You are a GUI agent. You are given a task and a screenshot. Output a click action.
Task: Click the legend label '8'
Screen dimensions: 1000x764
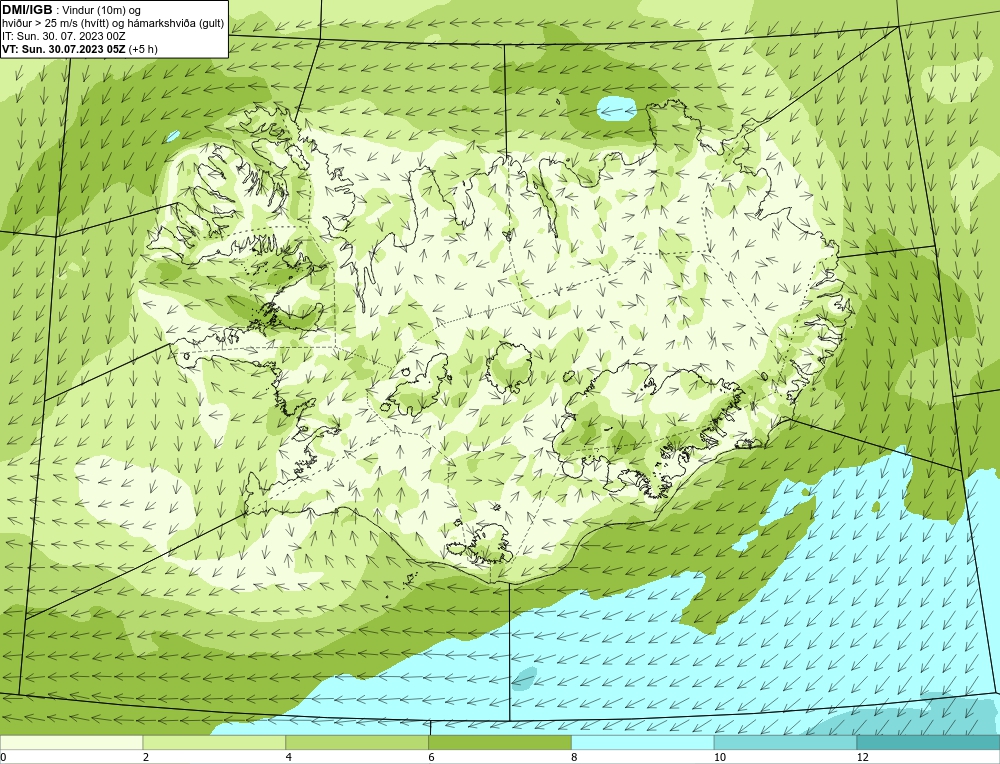[574, 758]
